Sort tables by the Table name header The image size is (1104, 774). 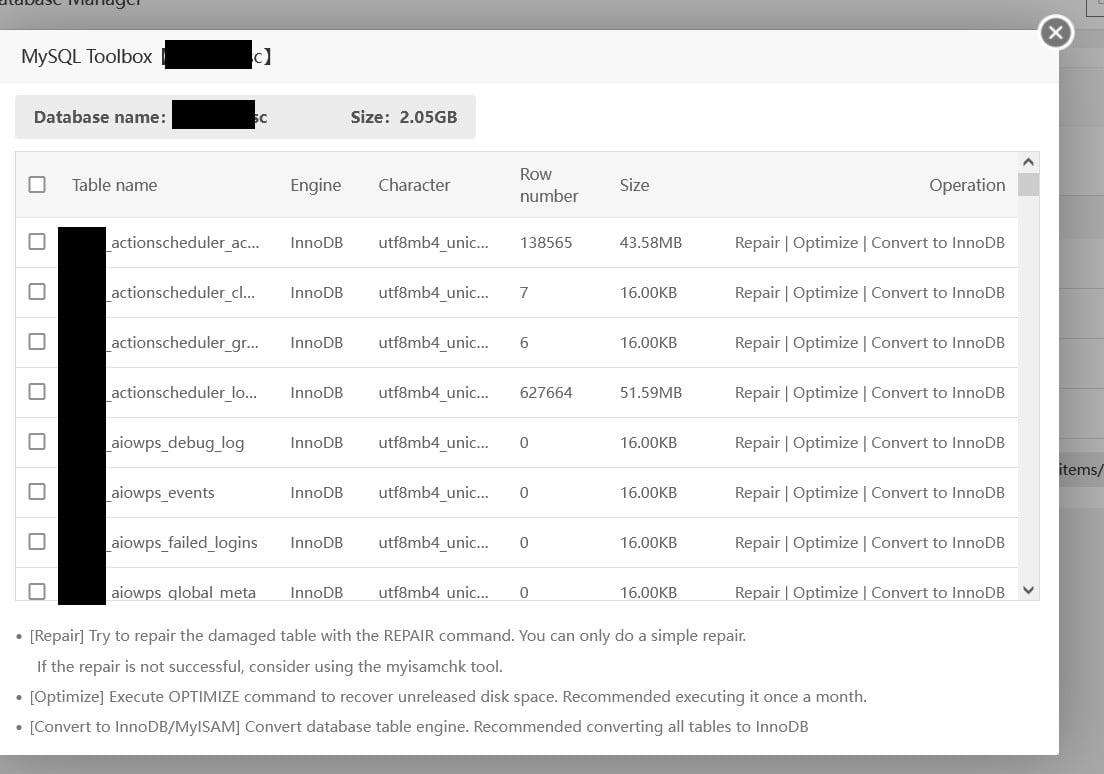point(115,185)
